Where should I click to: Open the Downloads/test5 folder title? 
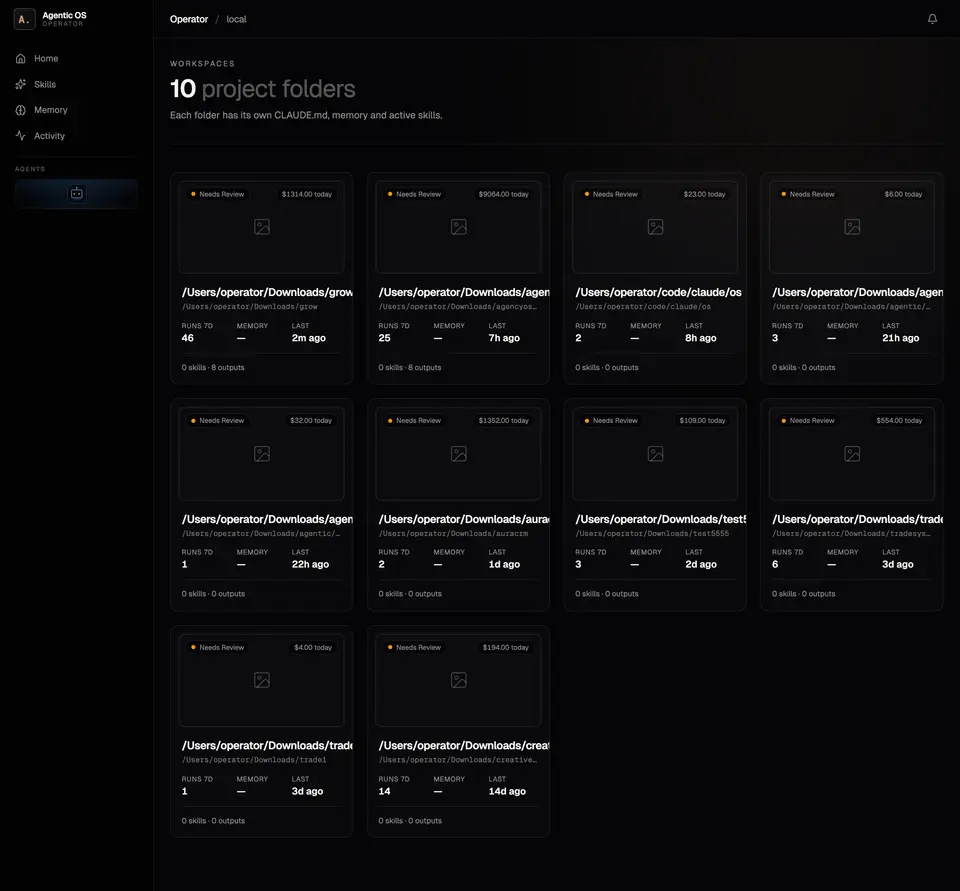point(661,519)
